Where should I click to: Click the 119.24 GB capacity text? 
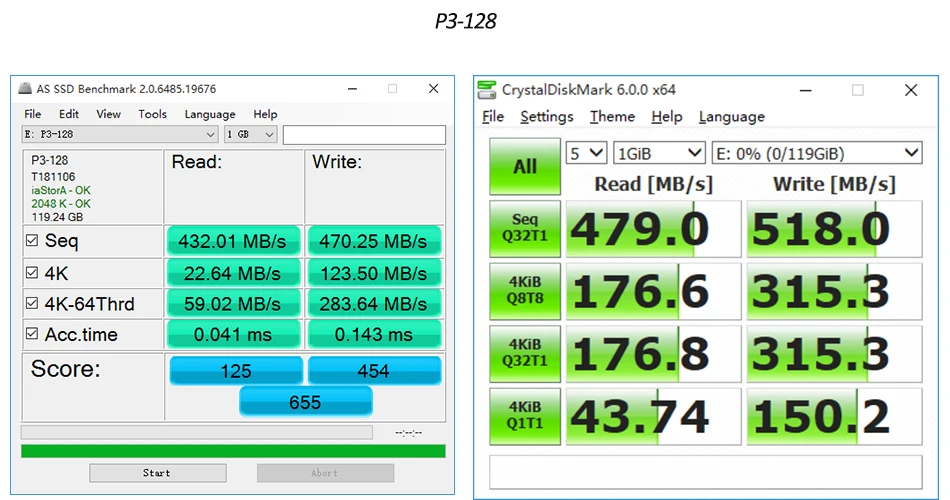pos(57,217)
